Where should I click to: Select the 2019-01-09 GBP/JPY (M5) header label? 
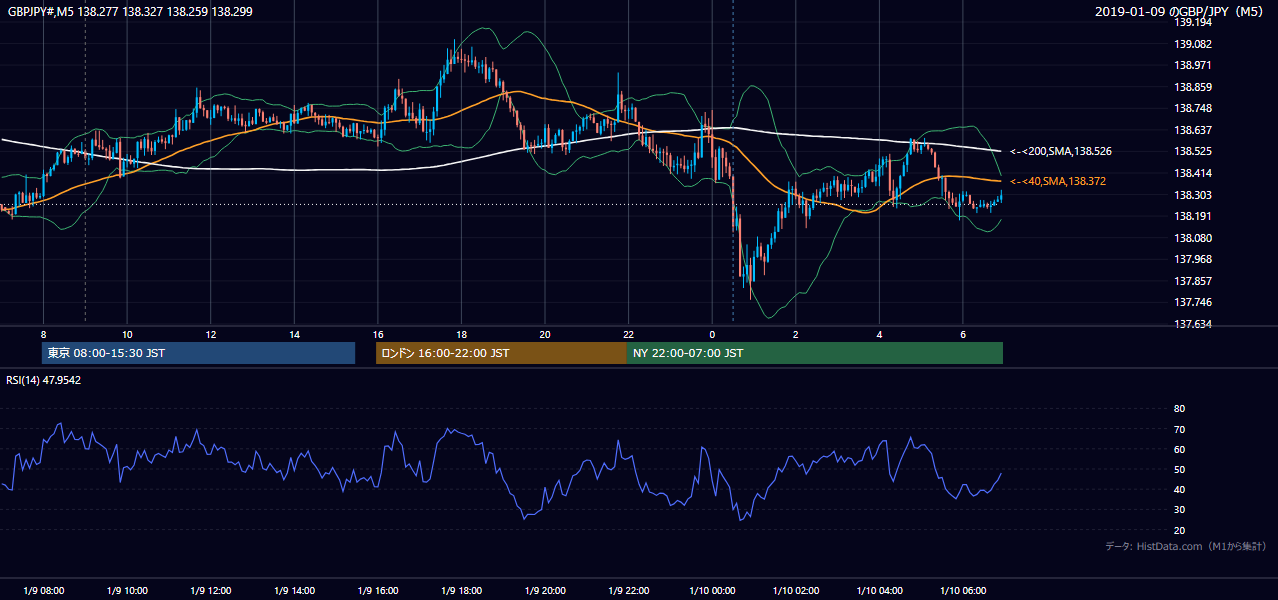click(1180, 11)
